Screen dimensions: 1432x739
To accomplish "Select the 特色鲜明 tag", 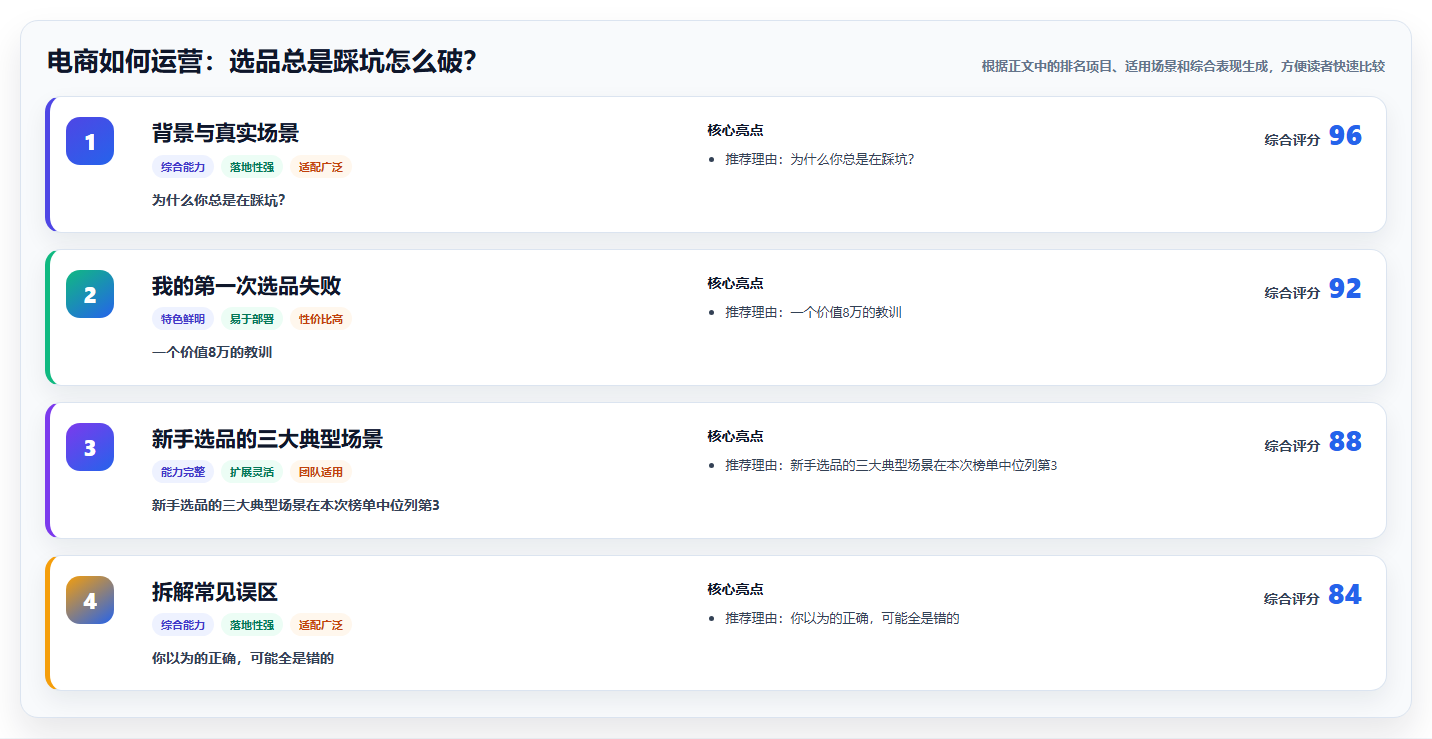I will click(183, 319).
